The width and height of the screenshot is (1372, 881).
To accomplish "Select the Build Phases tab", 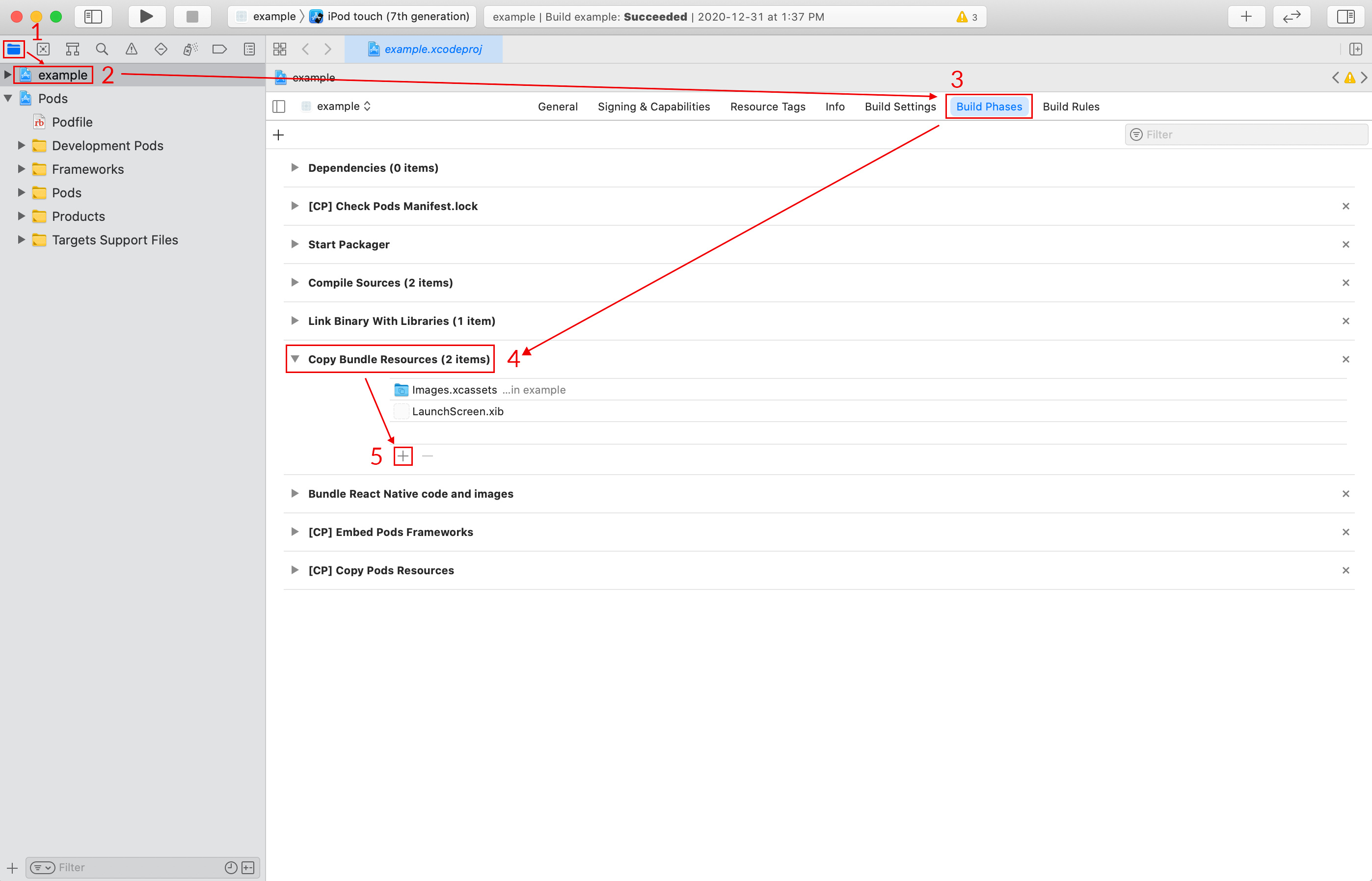I will [x=989, y=106].
